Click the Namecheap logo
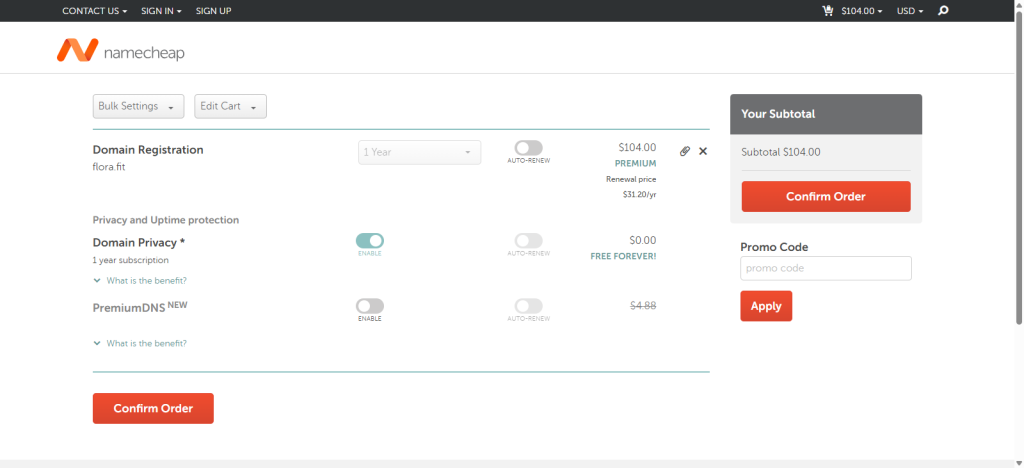 tap(121, 51)
